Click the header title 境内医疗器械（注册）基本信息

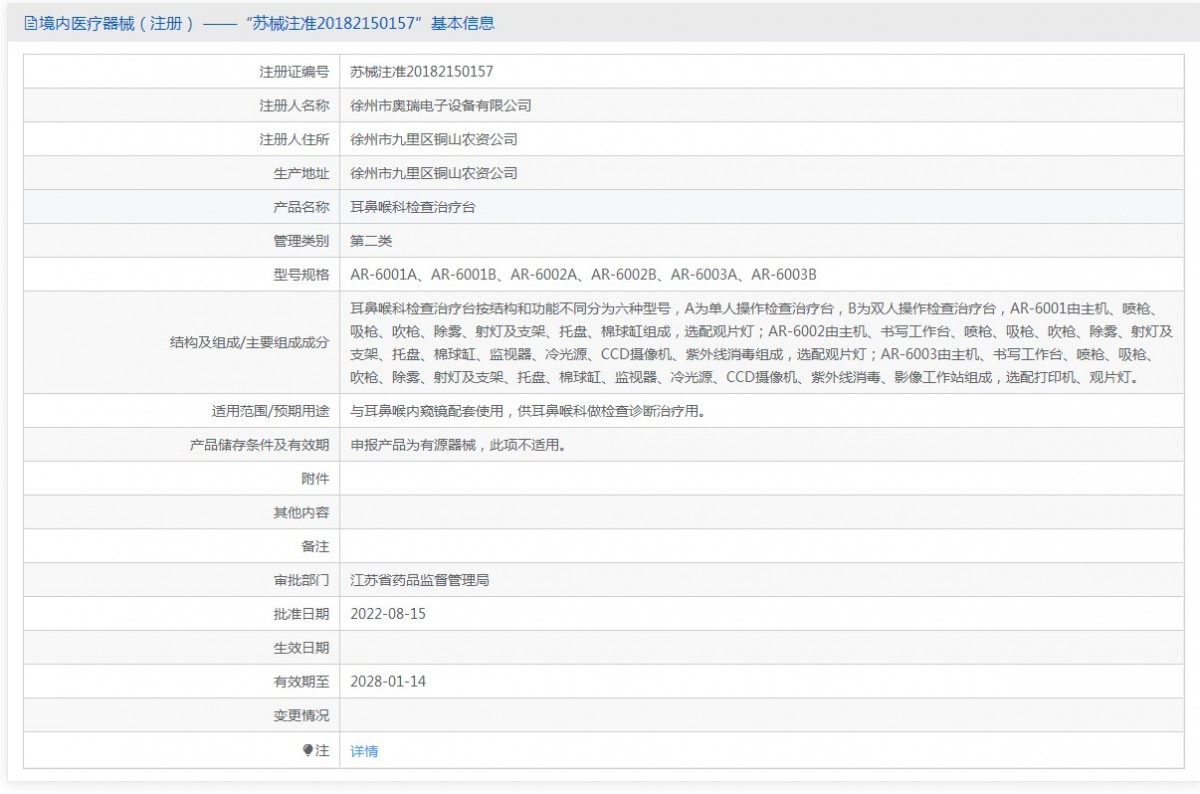click(x=266, y=23)
